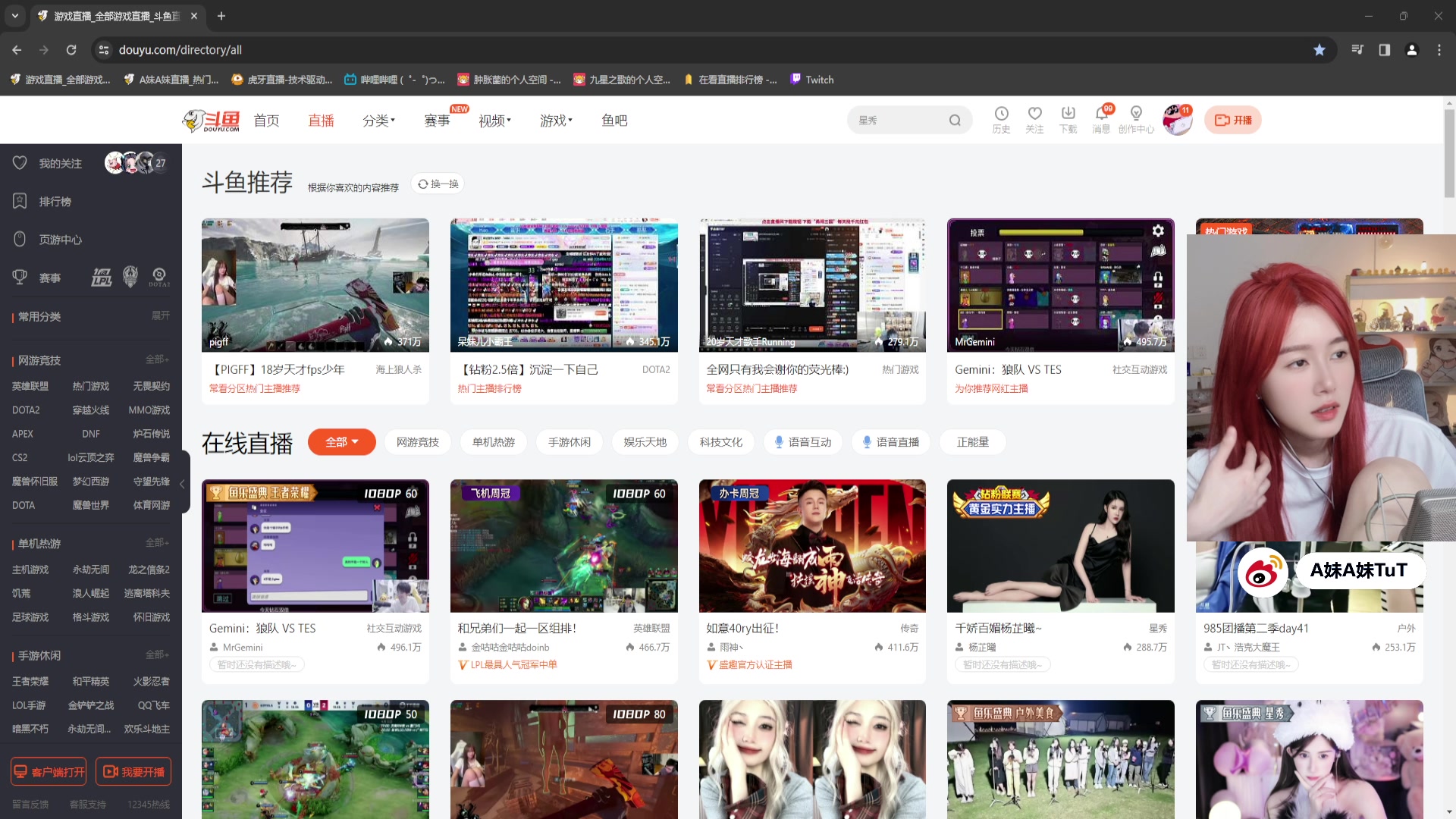Click the search magnifier icon
Image resolution: width=1456 pixels, height=819 pixels.
coord(955,121)
